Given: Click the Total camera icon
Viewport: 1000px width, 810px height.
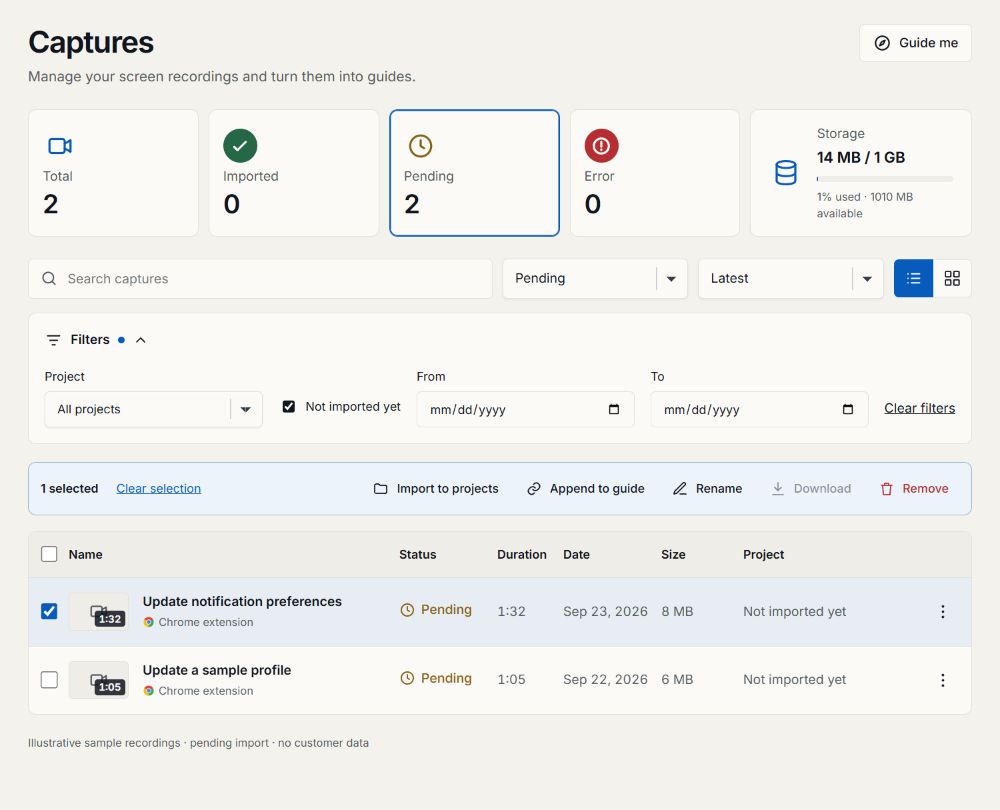Looking at the screenshot, I should 60,146.
